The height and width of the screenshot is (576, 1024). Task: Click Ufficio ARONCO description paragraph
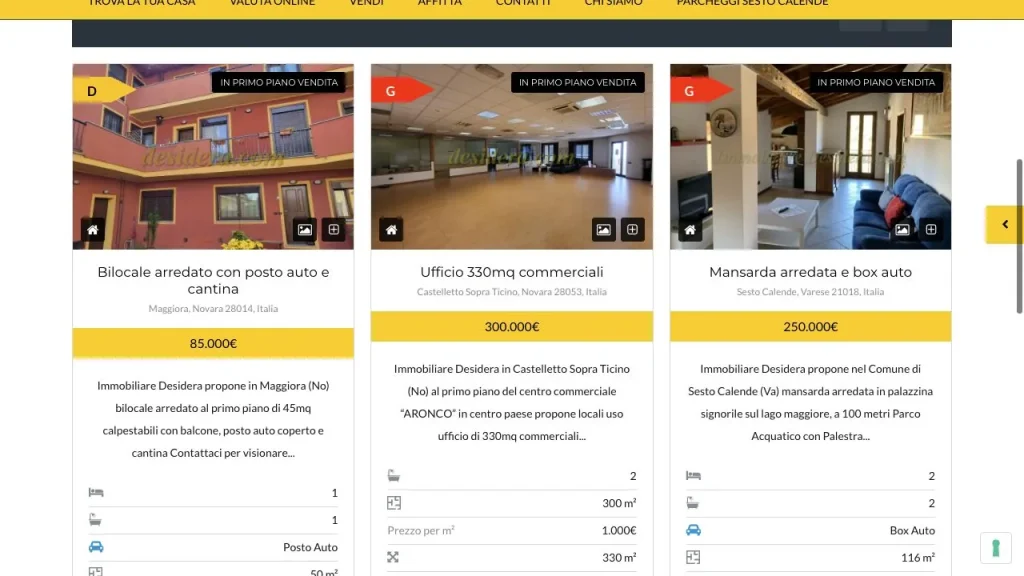coord(512,402)
